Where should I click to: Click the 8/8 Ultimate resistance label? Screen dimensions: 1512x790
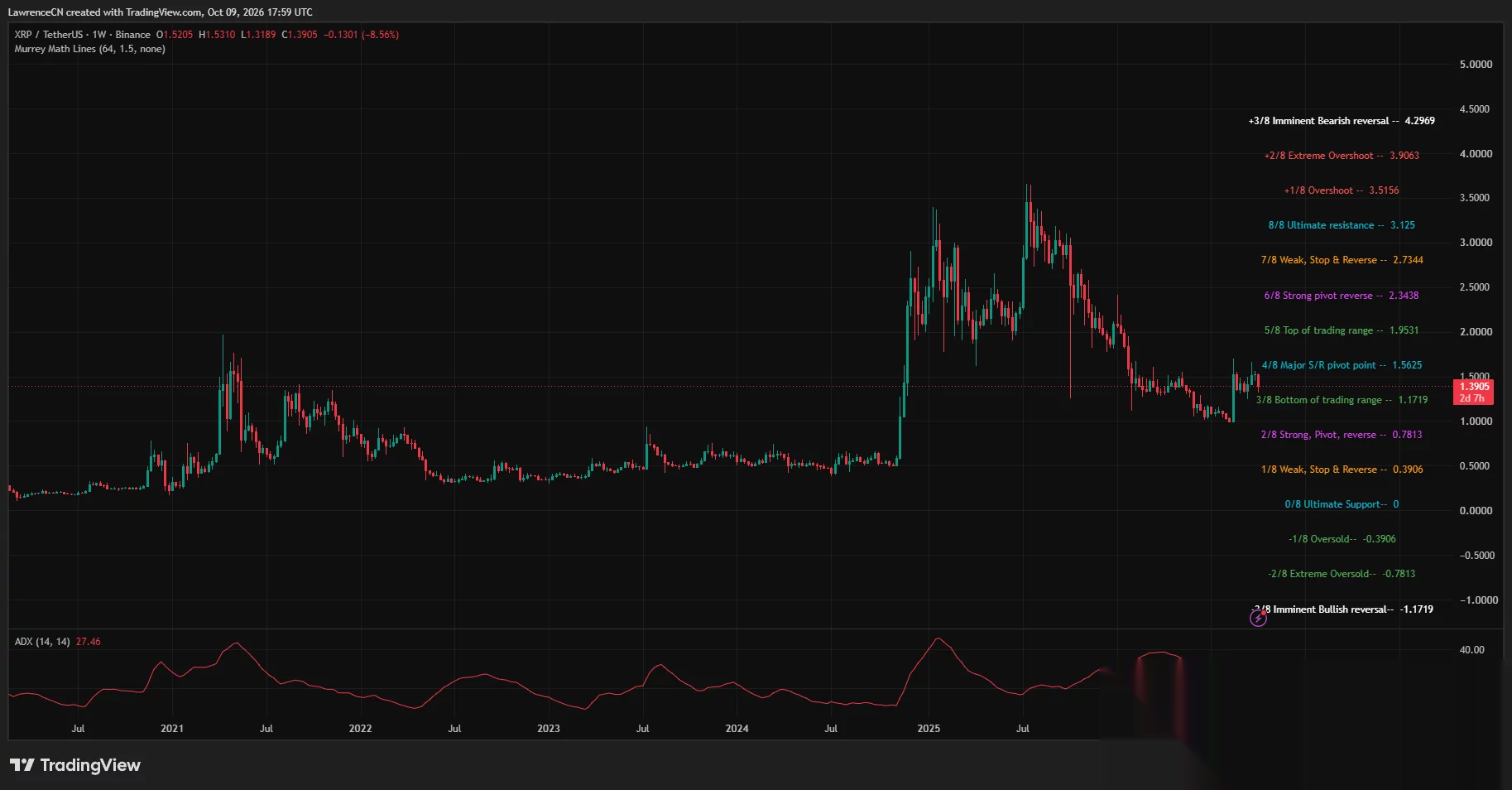tap(1342, 225)
